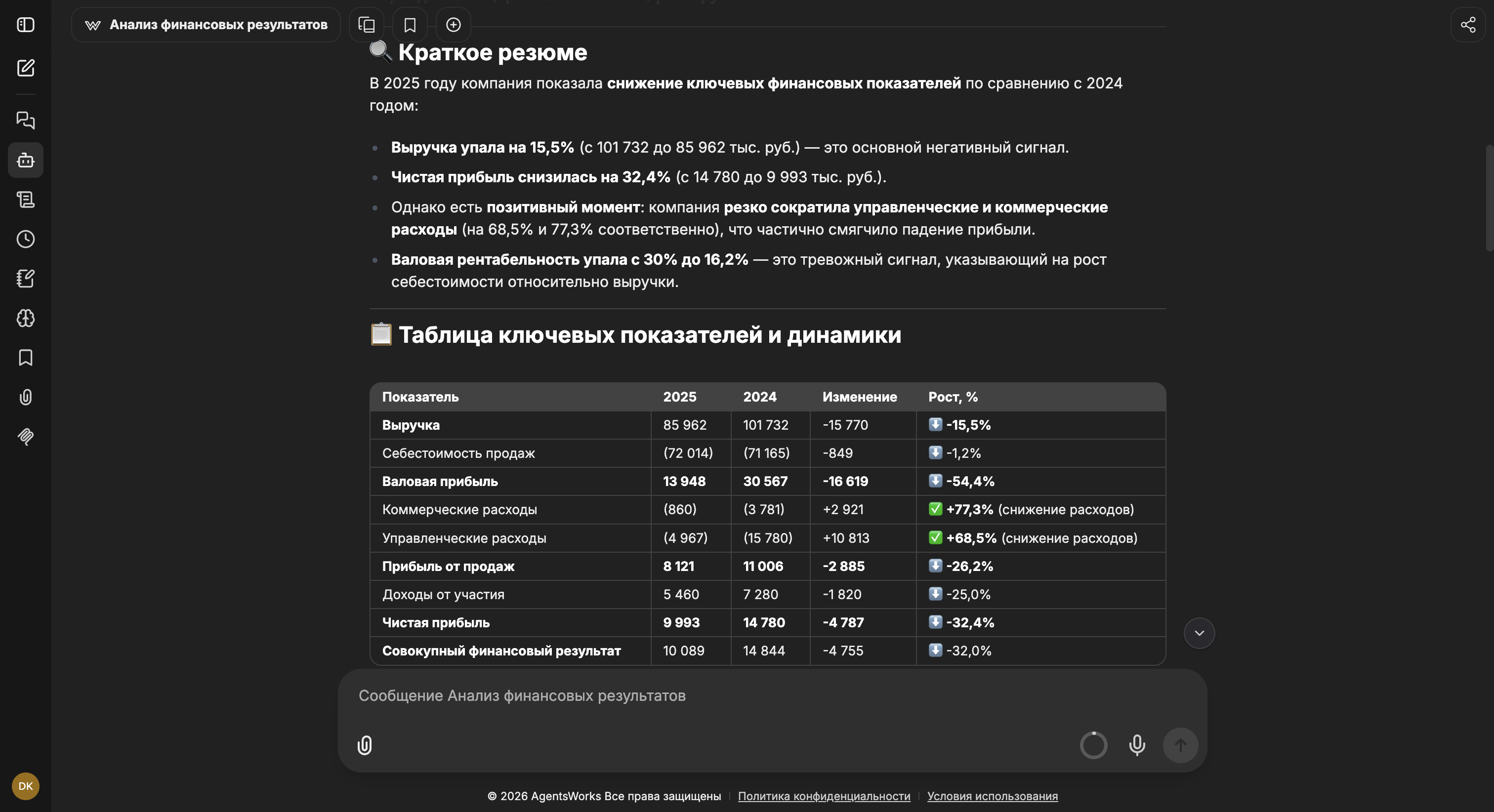Bookmark this chat from the top toolbar
Image resolution: width=1494 pixels, height=812 pixels.
(410, 25)
